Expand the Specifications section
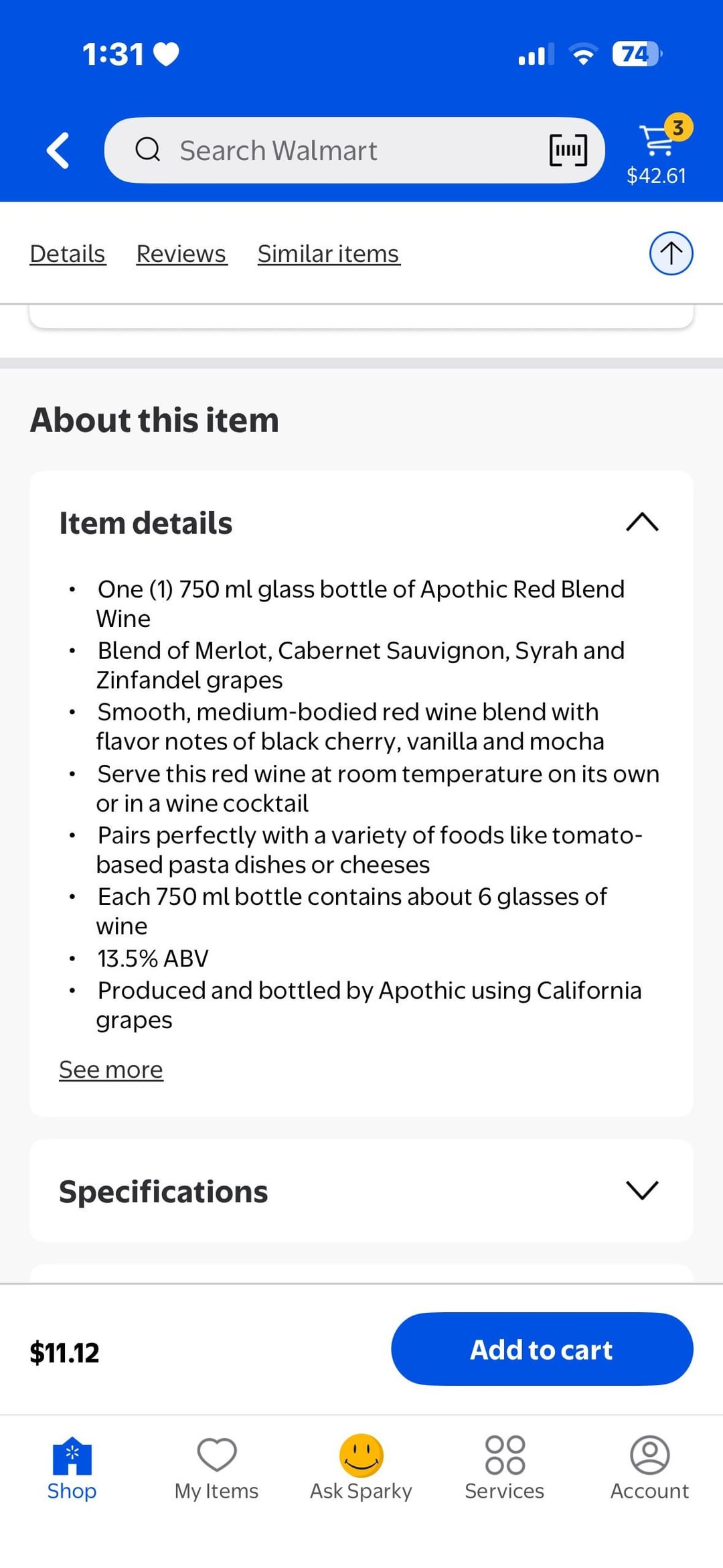The image size is (723, 1568). 641,1190
